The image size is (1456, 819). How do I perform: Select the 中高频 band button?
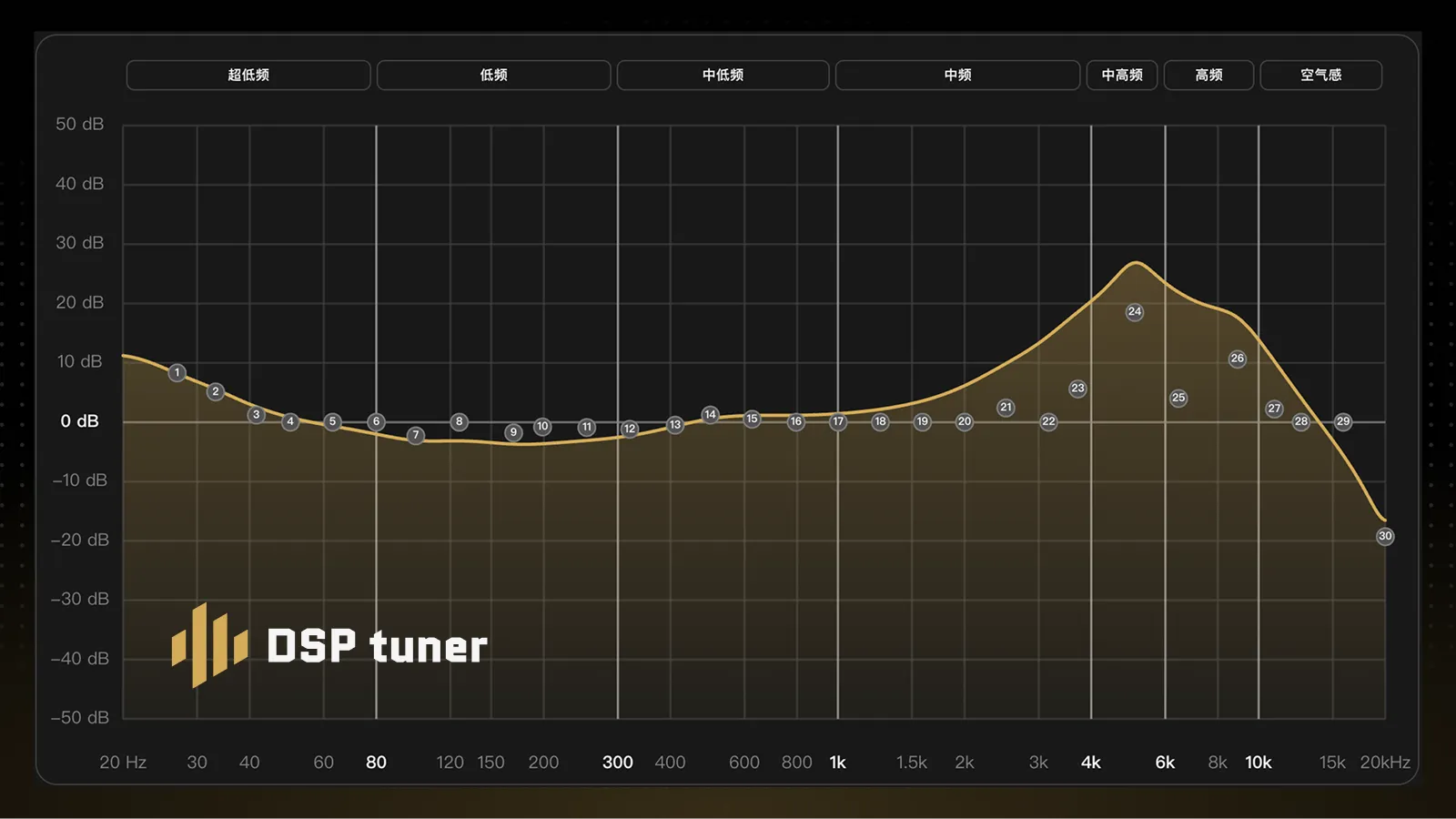point(1122,75)
